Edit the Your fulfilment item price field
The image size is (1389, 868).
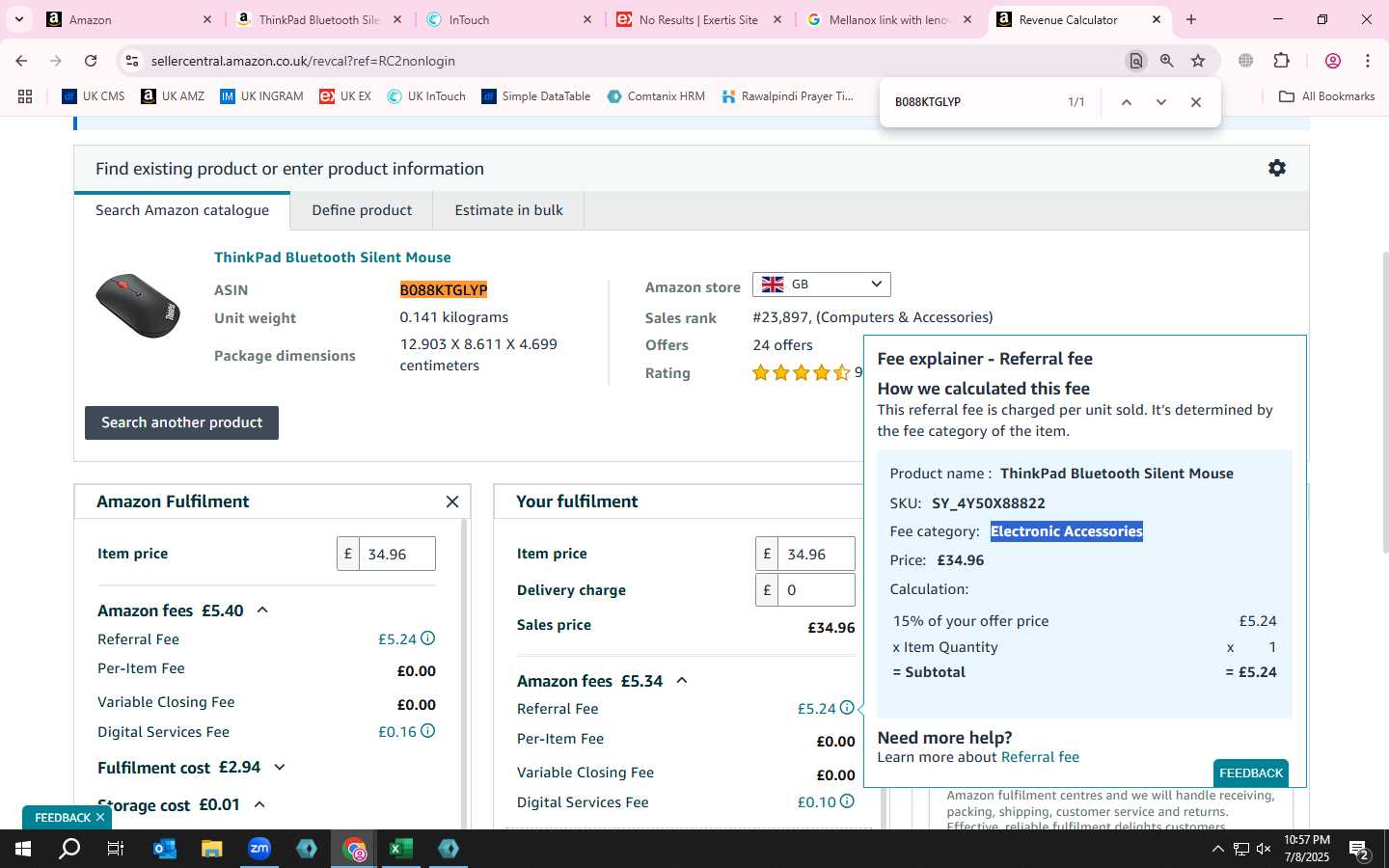816,554
